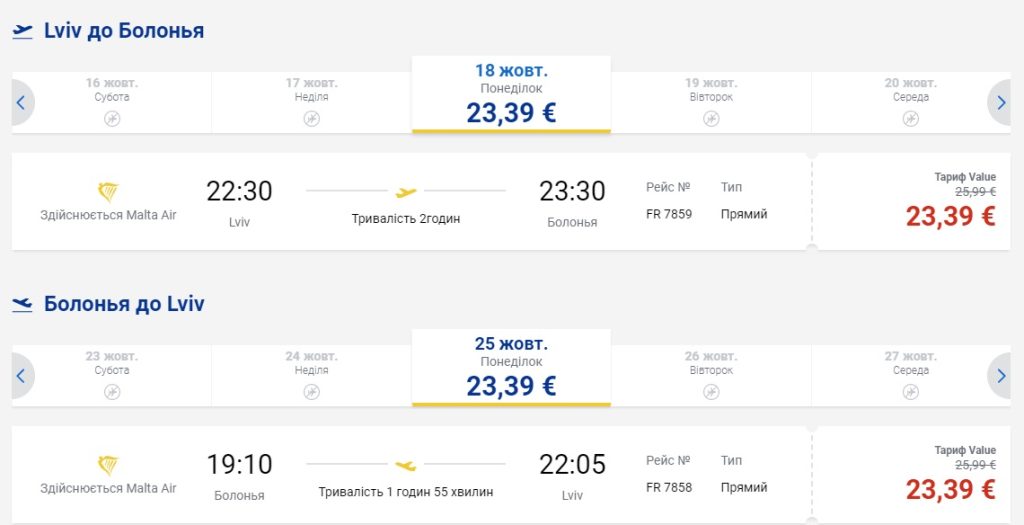Click the departing plane icon beside Lviv до Болонья

pyautogui.click(x=23, y=31)
